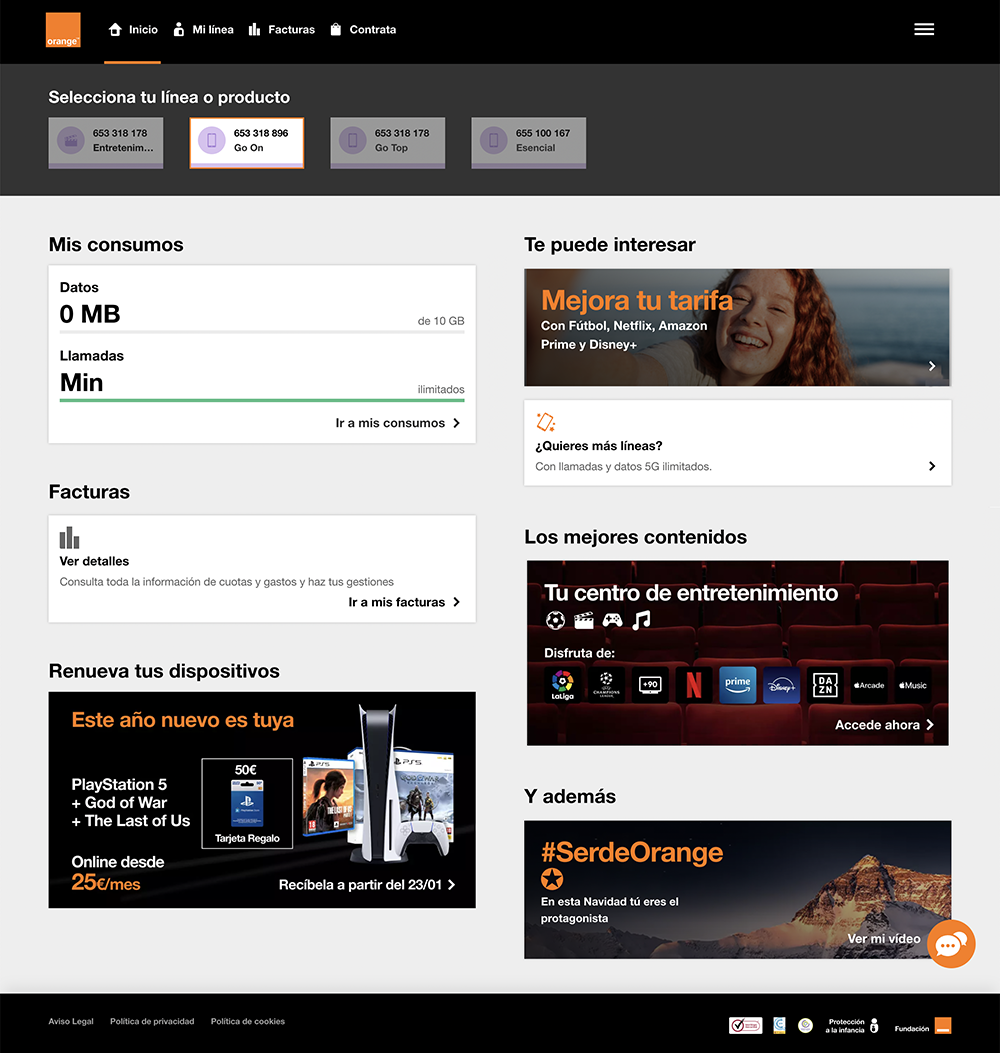Click the chevron on Mejora tu tarifa banner
This screenshot has width=1000, height=1053.
coord(932,366)
